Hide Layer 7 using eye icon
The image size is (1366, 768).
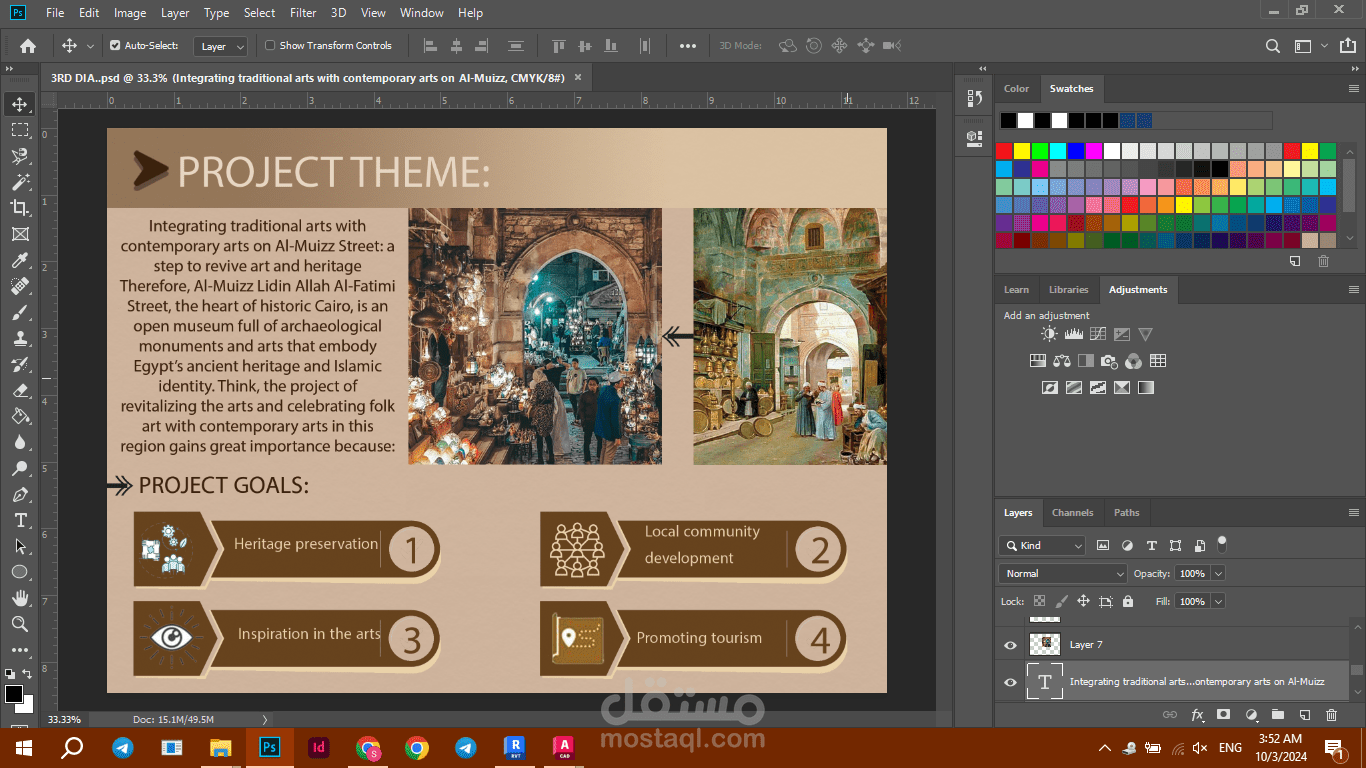point(1010,645)
